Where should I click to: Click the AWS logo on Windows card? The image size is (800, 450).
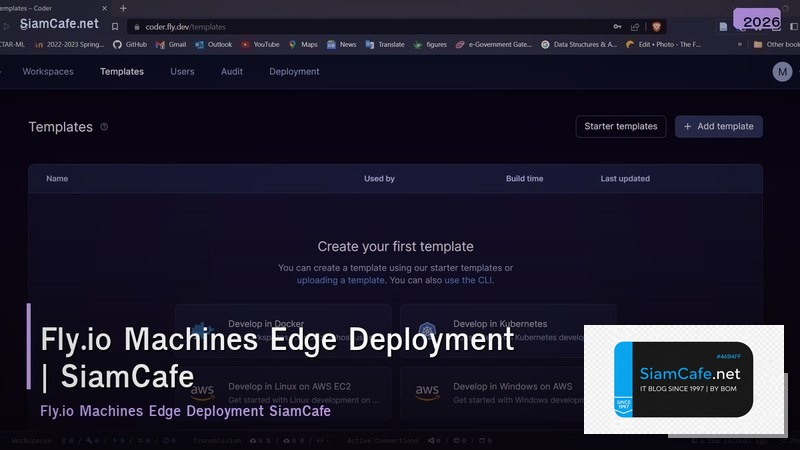(x=427, y=392)
